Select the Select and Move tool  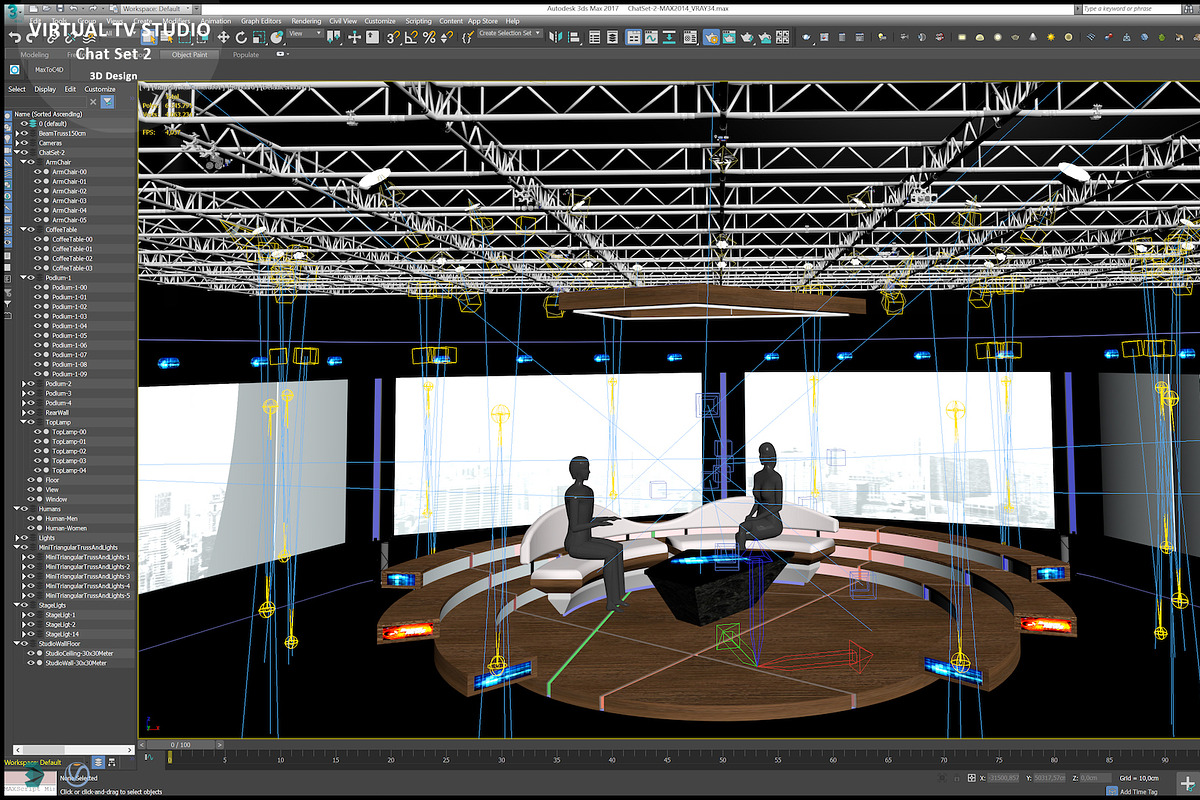(x=223, y=38)
